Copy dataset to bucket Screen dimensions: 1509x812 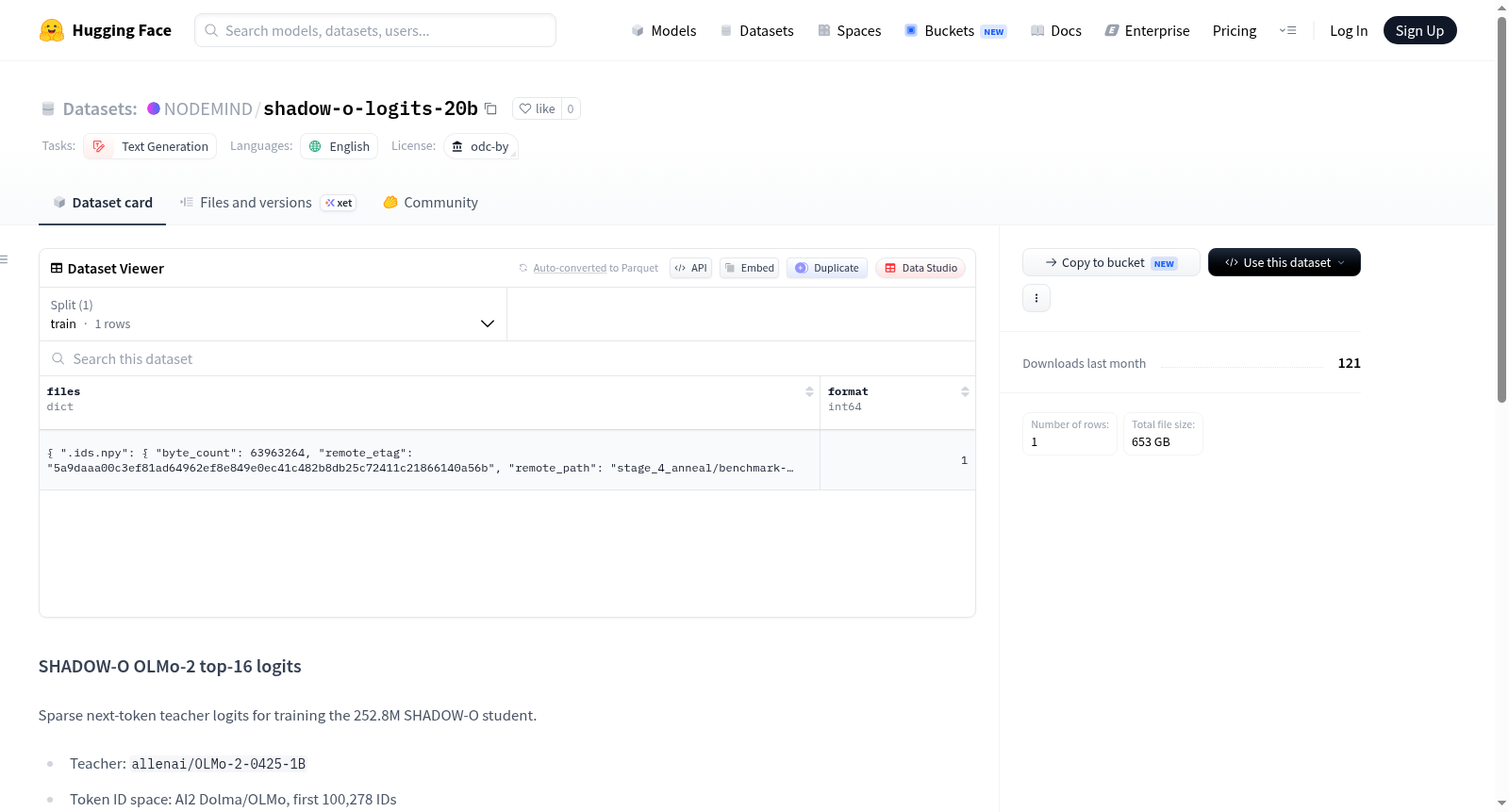pyautogui.click(x=1111, y=262)
